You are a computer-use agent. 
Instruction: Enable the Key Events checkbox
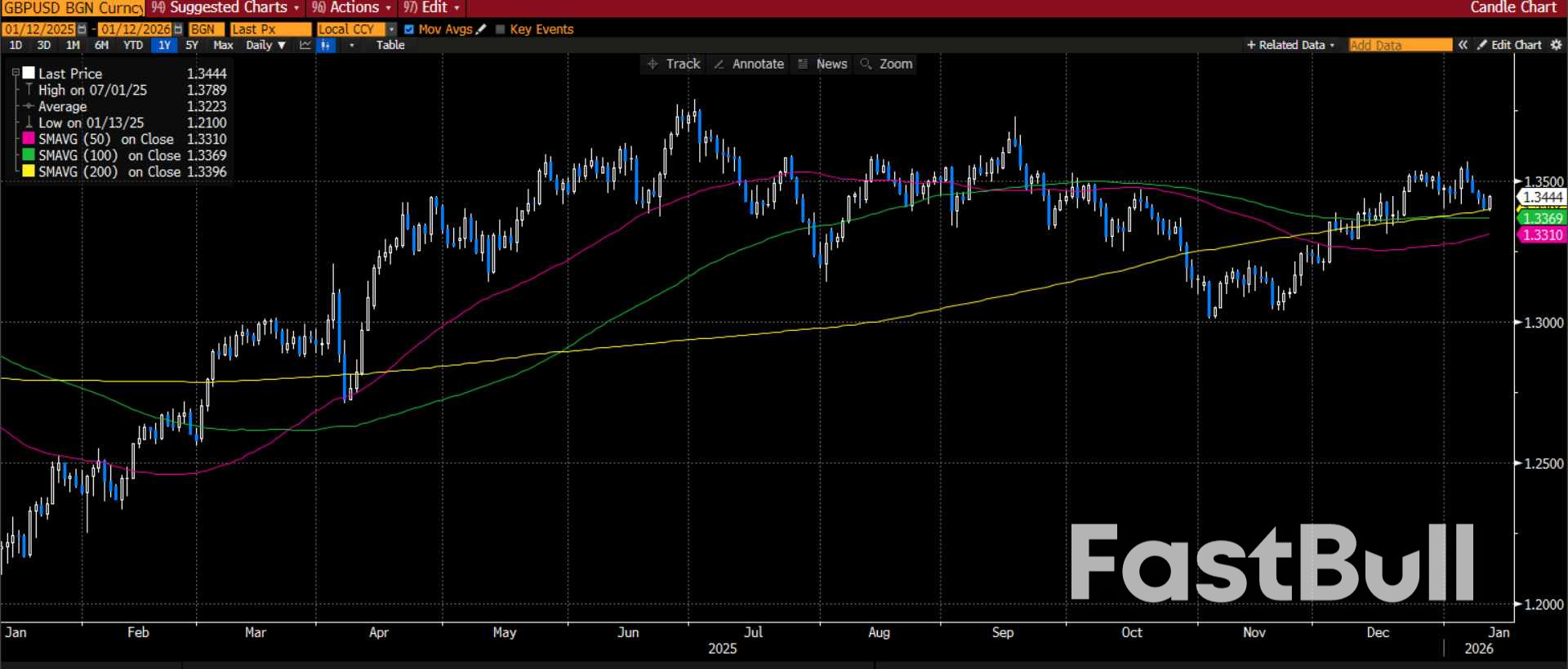tap(501, 29)
